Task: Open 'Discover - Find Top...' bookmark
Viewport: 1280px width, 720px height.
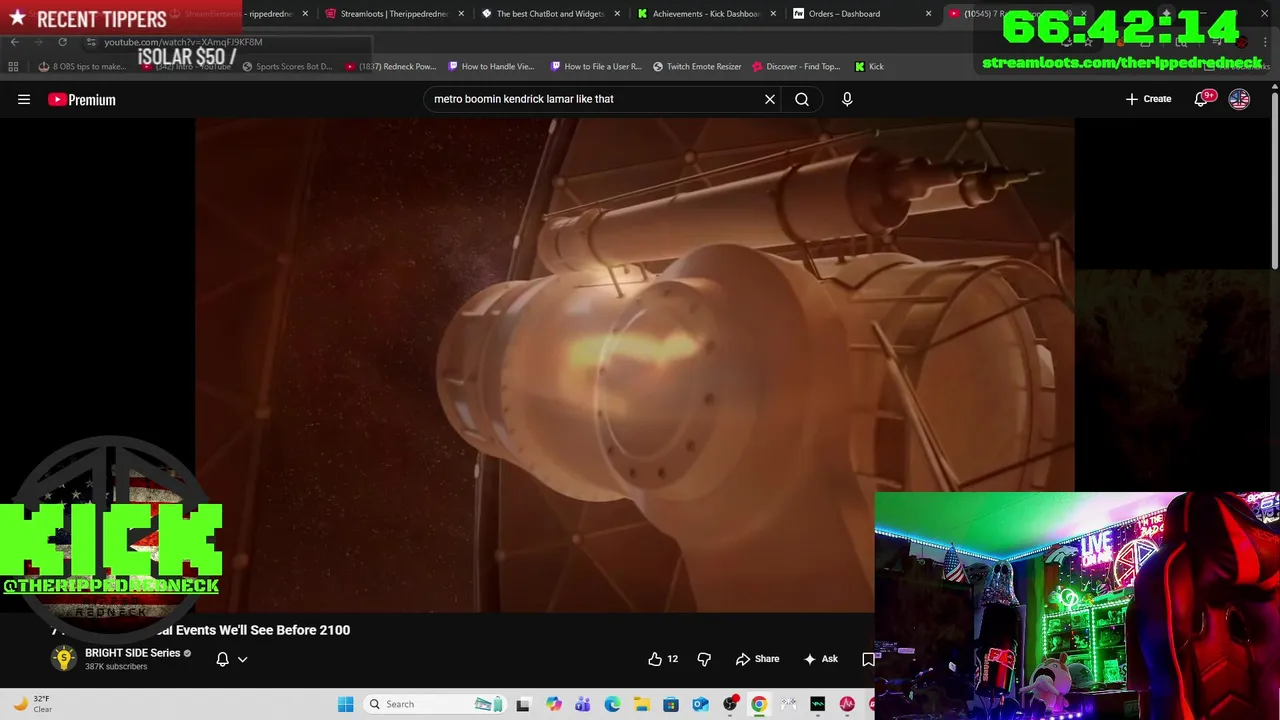Action: (796, 67)
